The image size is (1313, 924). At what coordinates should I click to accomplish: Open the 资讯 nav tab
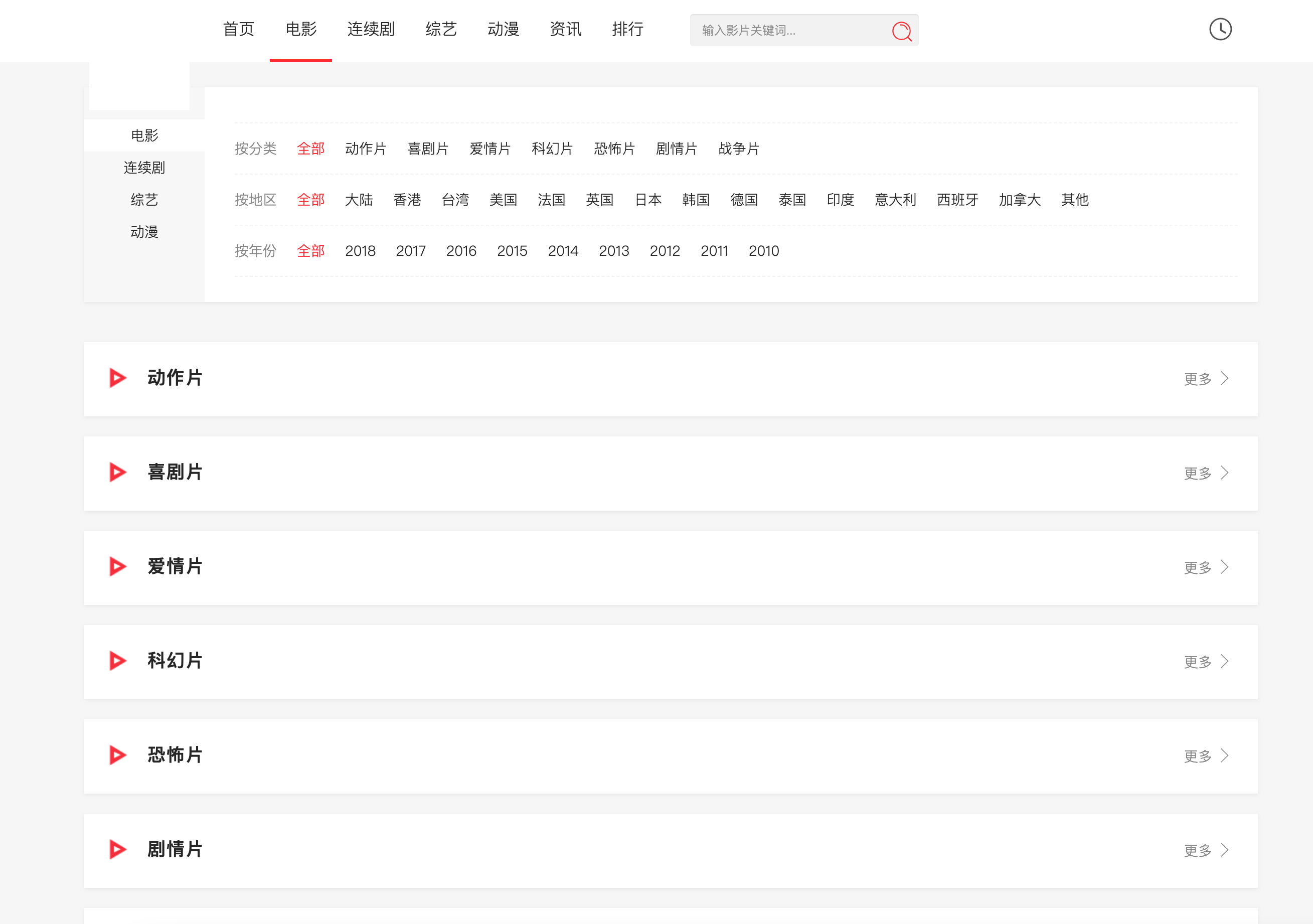point(566,29)
